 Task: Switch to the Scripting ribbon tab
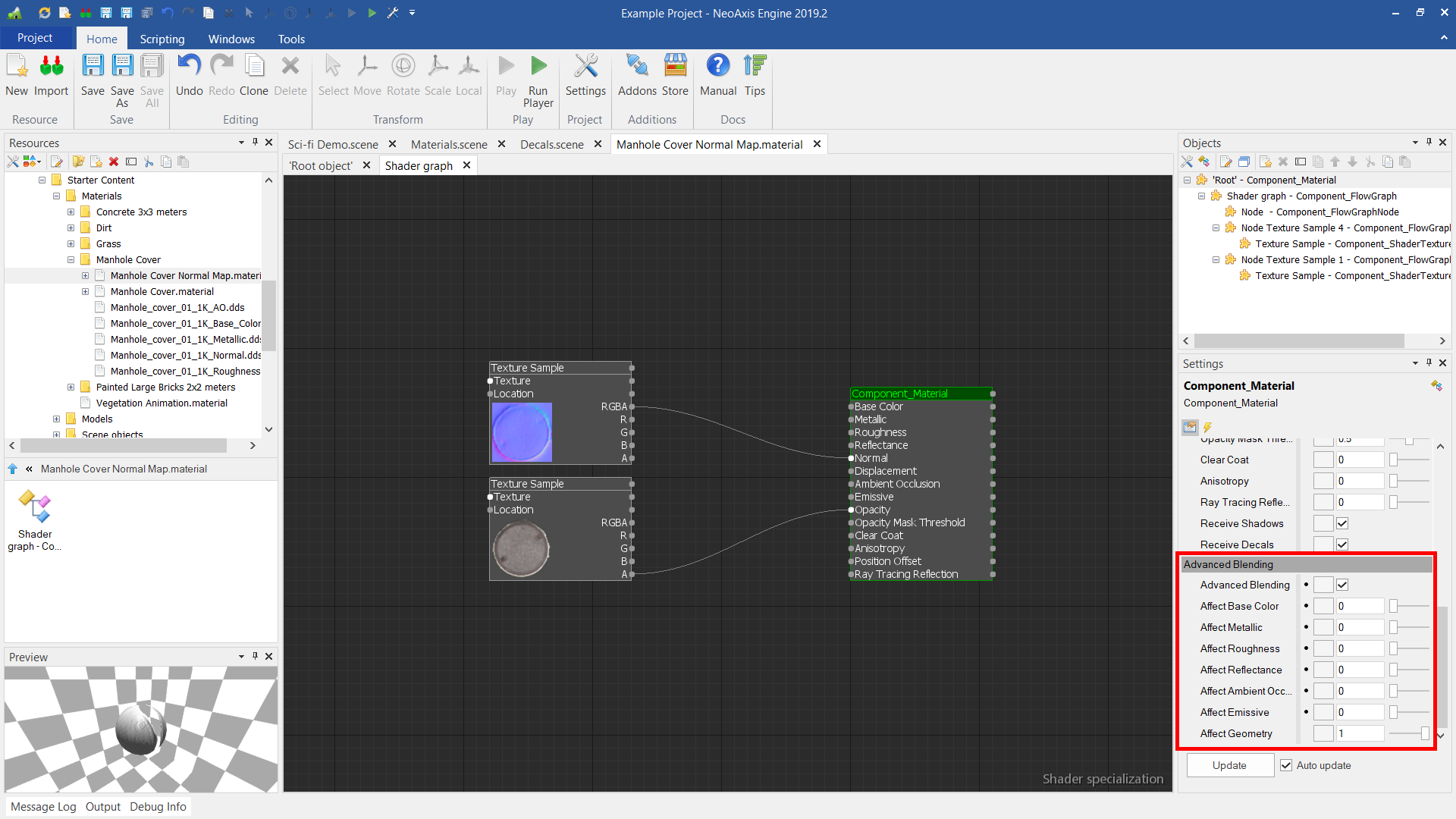162,39
